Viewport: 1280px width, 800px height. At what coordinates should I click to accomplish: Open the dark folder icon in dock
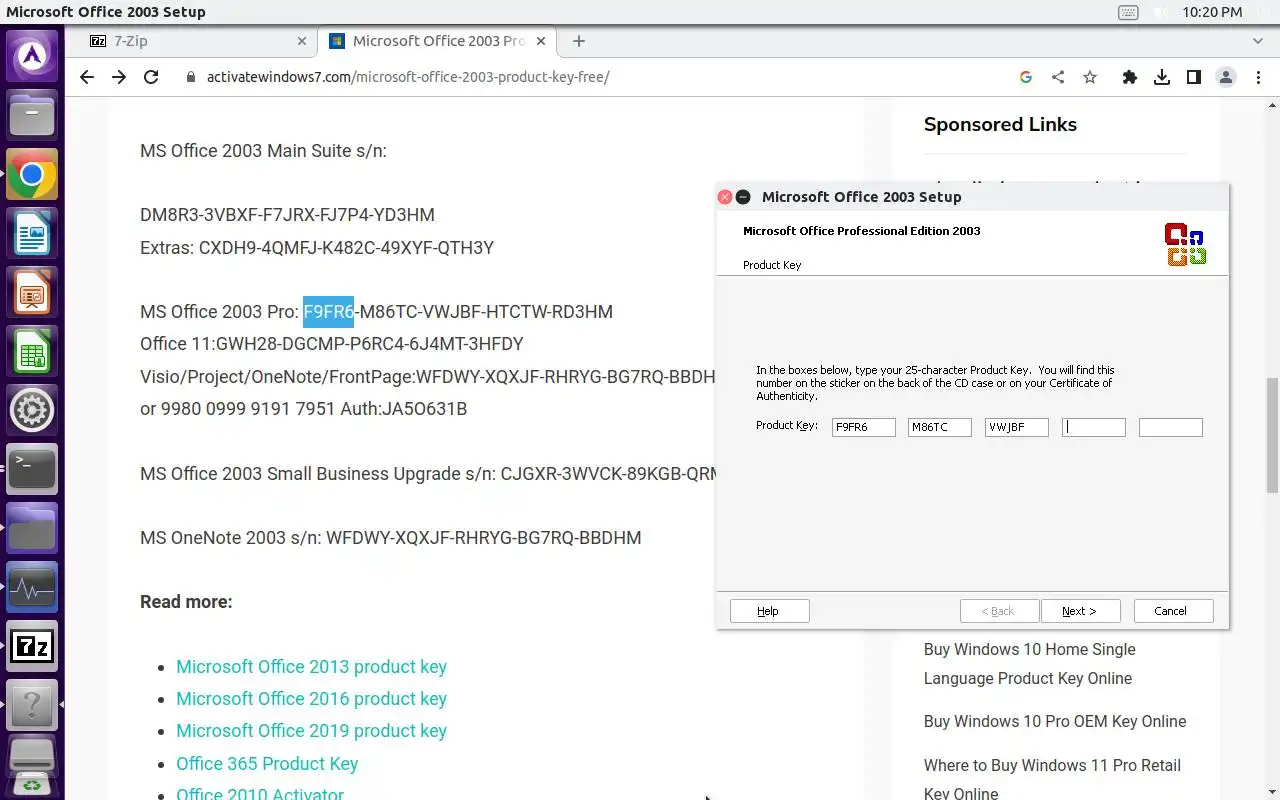(x=32, y=528)
